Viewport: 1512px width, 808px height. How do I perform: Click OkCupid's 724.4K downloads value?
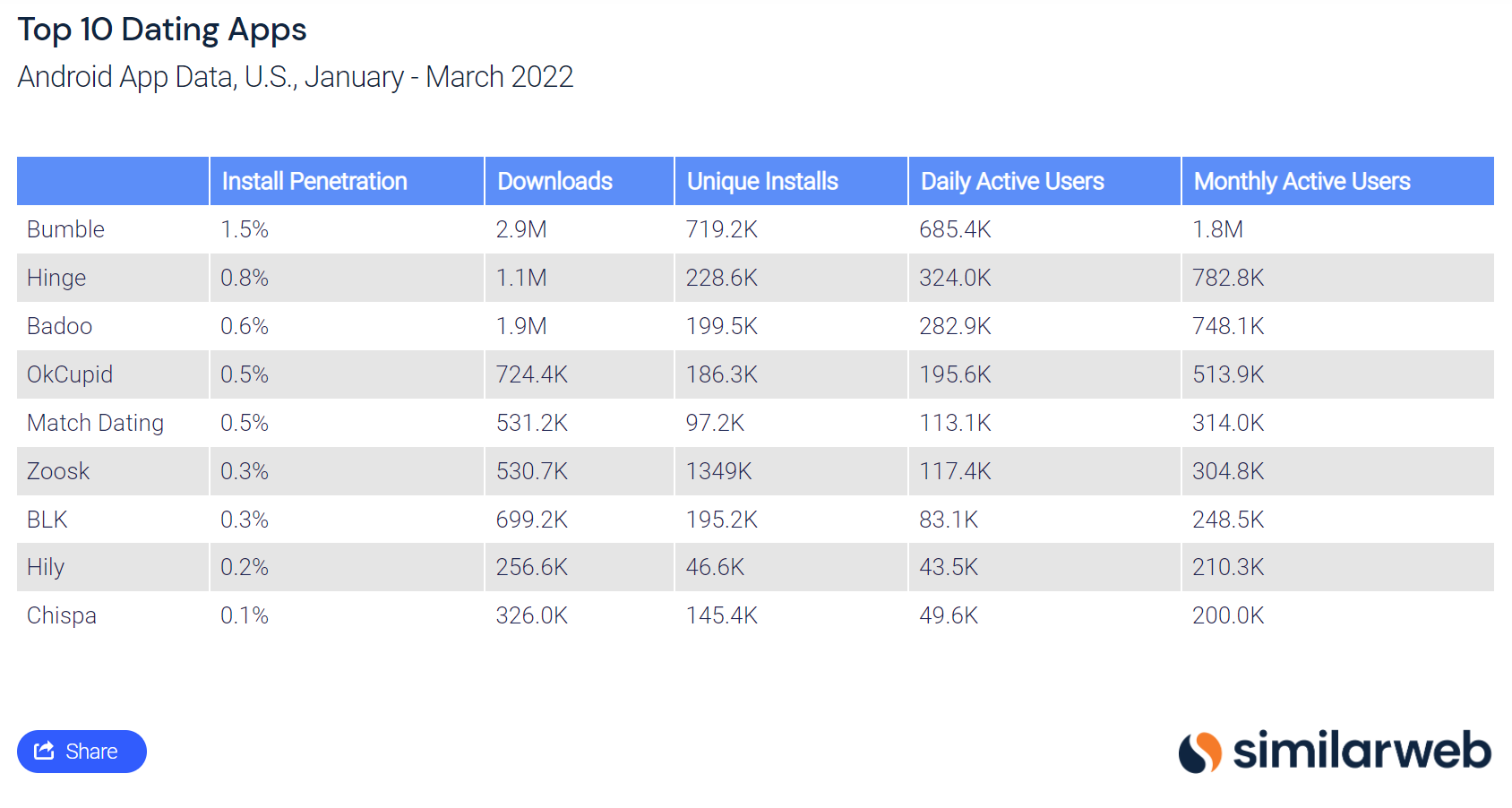click(x=532, y=374)
